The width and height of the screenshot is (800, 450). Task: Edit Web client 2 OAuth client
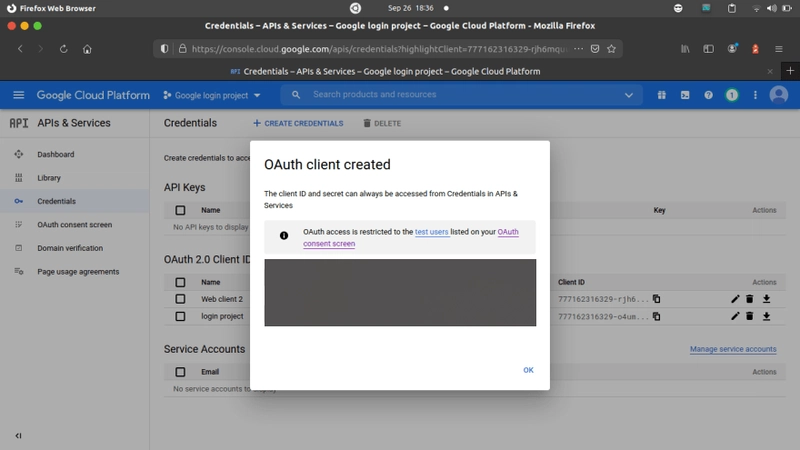click(735, 299)
